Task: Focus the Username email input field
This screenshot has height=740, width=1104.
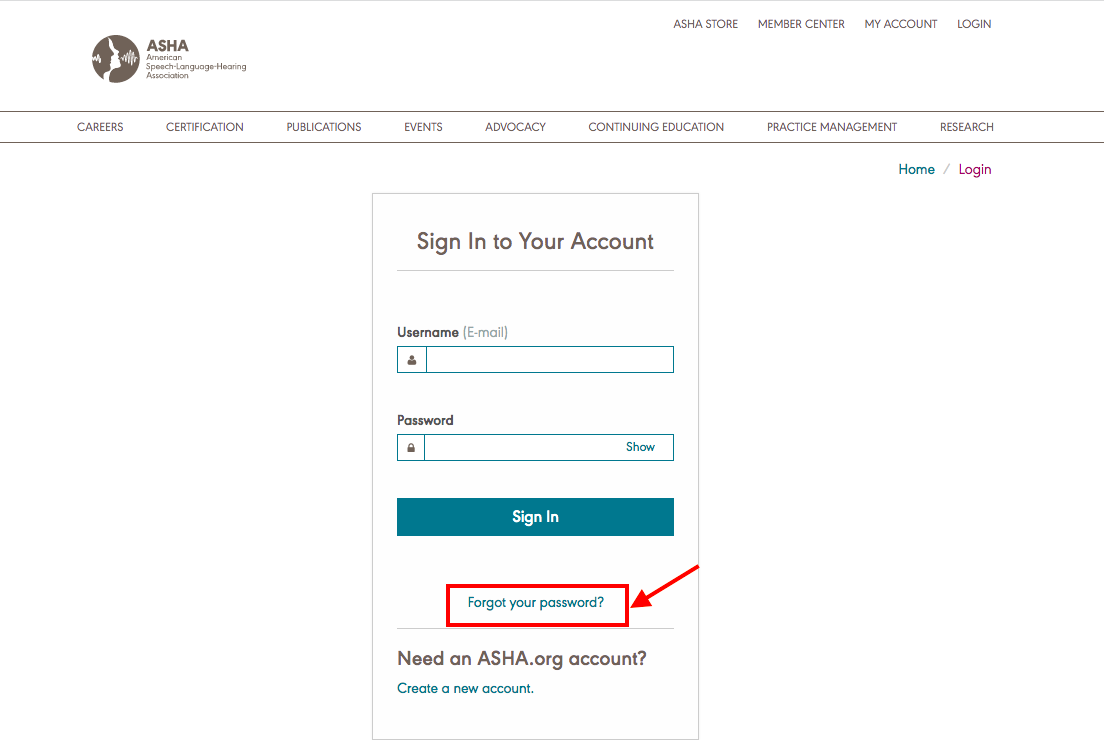Action: click(550, 360)
